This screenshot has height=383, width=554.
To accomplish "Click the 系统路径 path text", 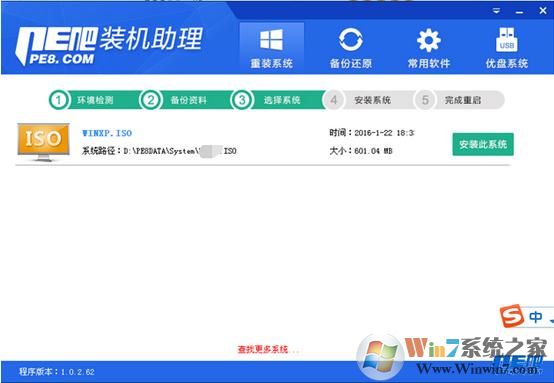I will [159, 151].
